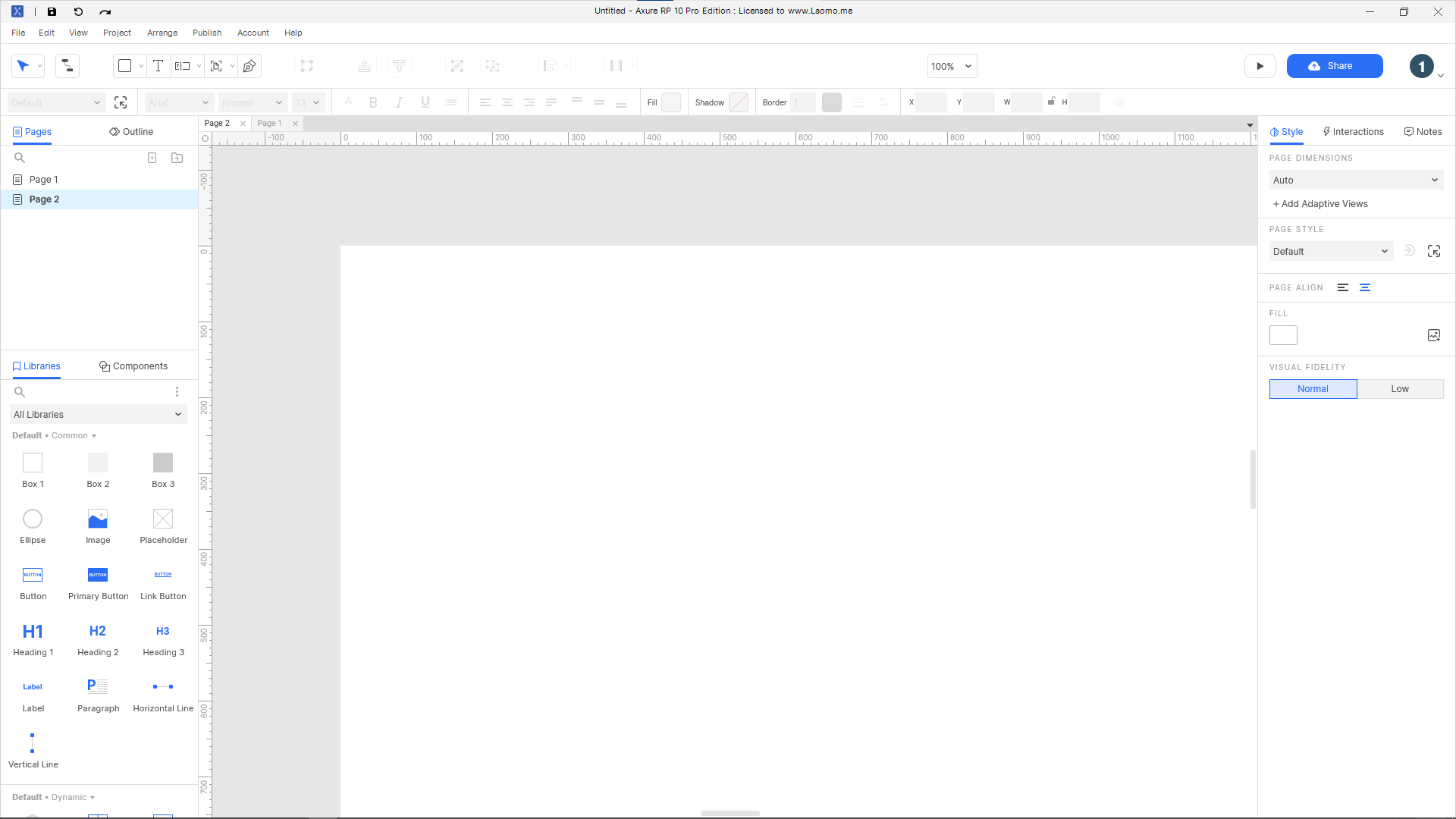
Task: Open the All Libraries dropdown
Action: tap(98, 415)
